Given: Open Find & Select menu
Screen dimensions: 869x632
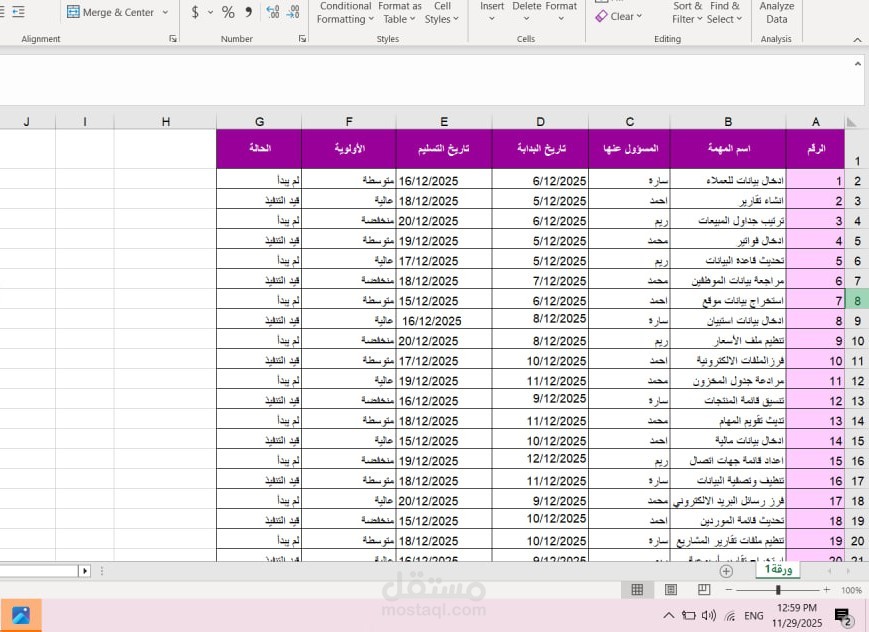Looking at the screenshot, I should [724, 13].
